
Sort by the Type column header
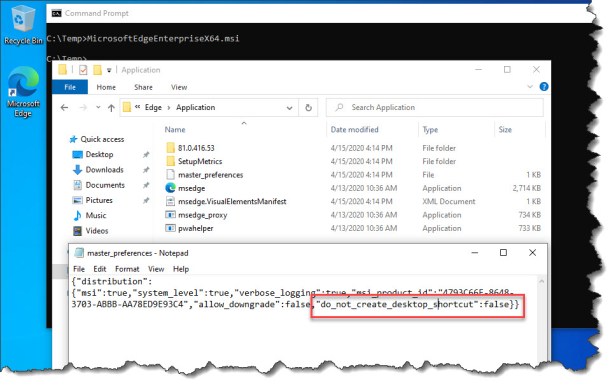click(430, 130)
